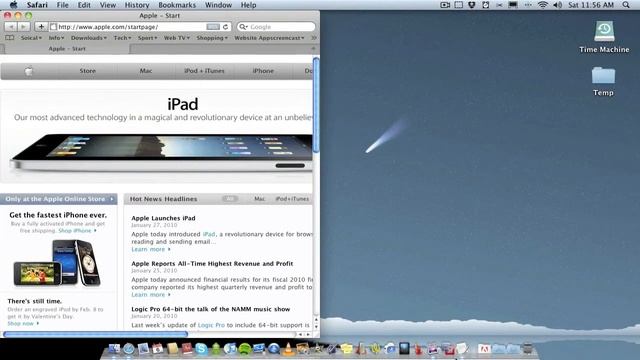This screenshot has height=360, width=640.
Task: Expand the Sport bookmarks menu
Action: click(x=147, y=38)
